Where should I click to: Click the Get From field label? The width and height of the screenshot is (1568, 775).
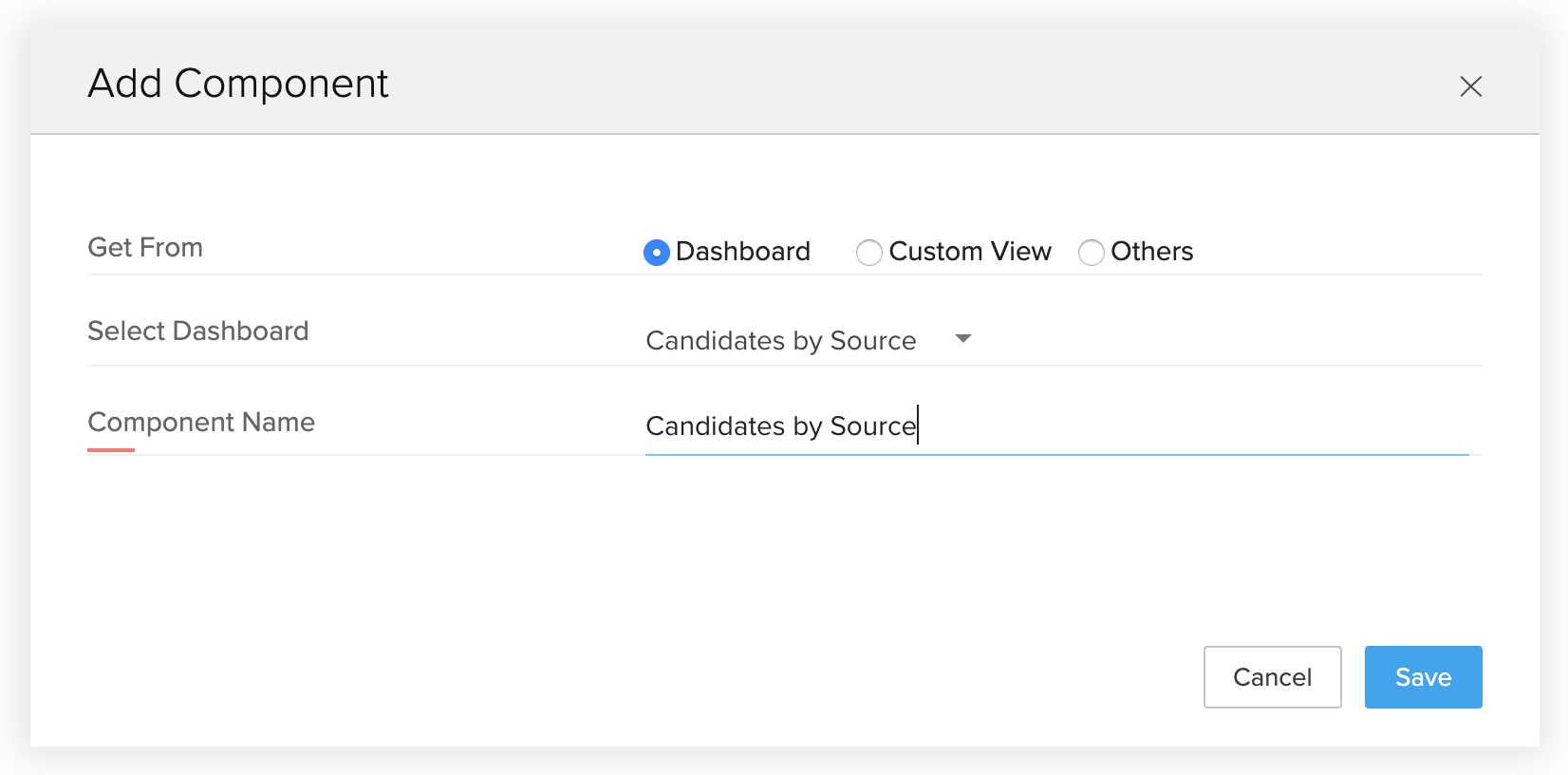click(145, 248)
